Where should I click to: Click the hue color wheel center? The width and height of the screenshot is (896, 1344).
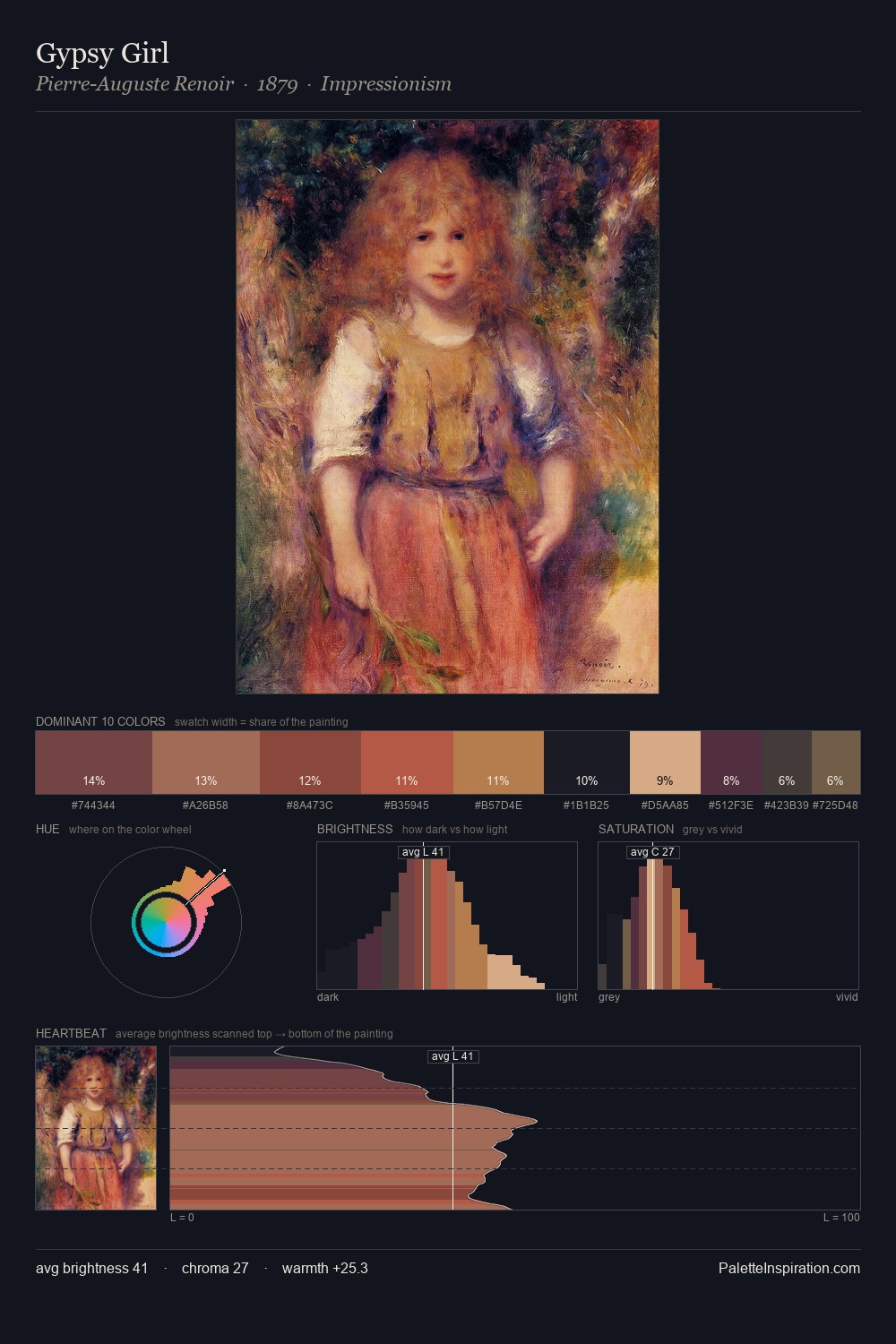166,923
